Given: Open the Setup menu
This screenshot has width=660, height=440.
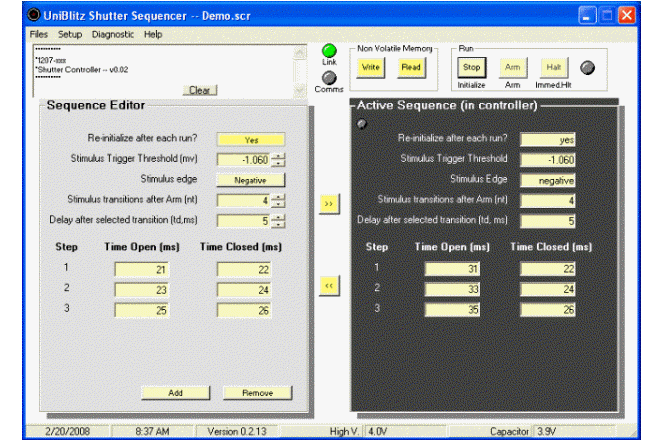Looking at the screenshot, I should point(70,34).
